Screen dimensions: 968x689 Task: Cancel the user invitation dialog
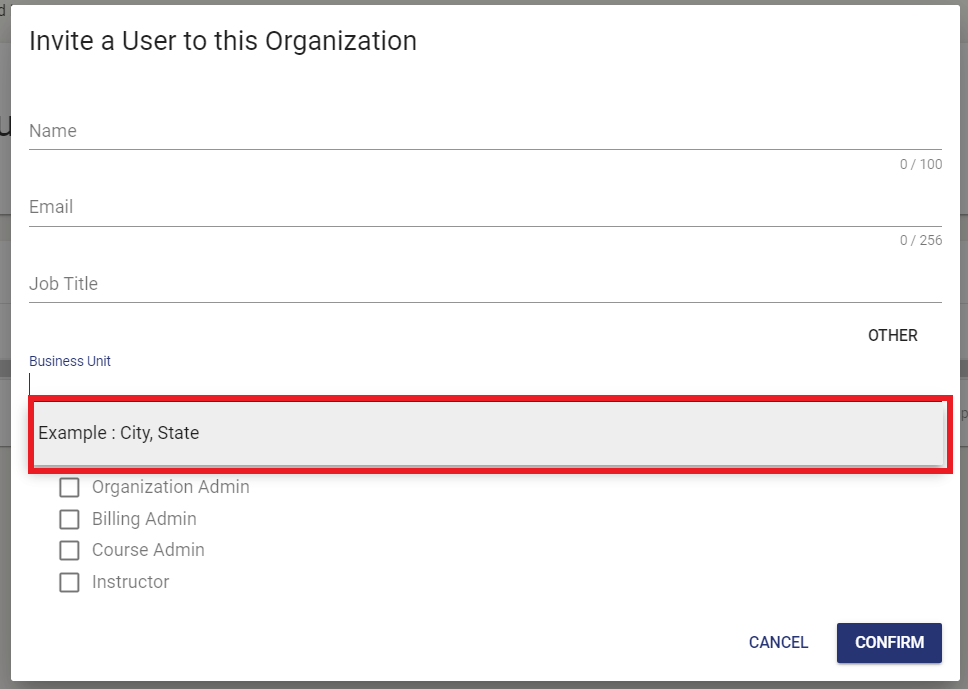tap(778, 643)
